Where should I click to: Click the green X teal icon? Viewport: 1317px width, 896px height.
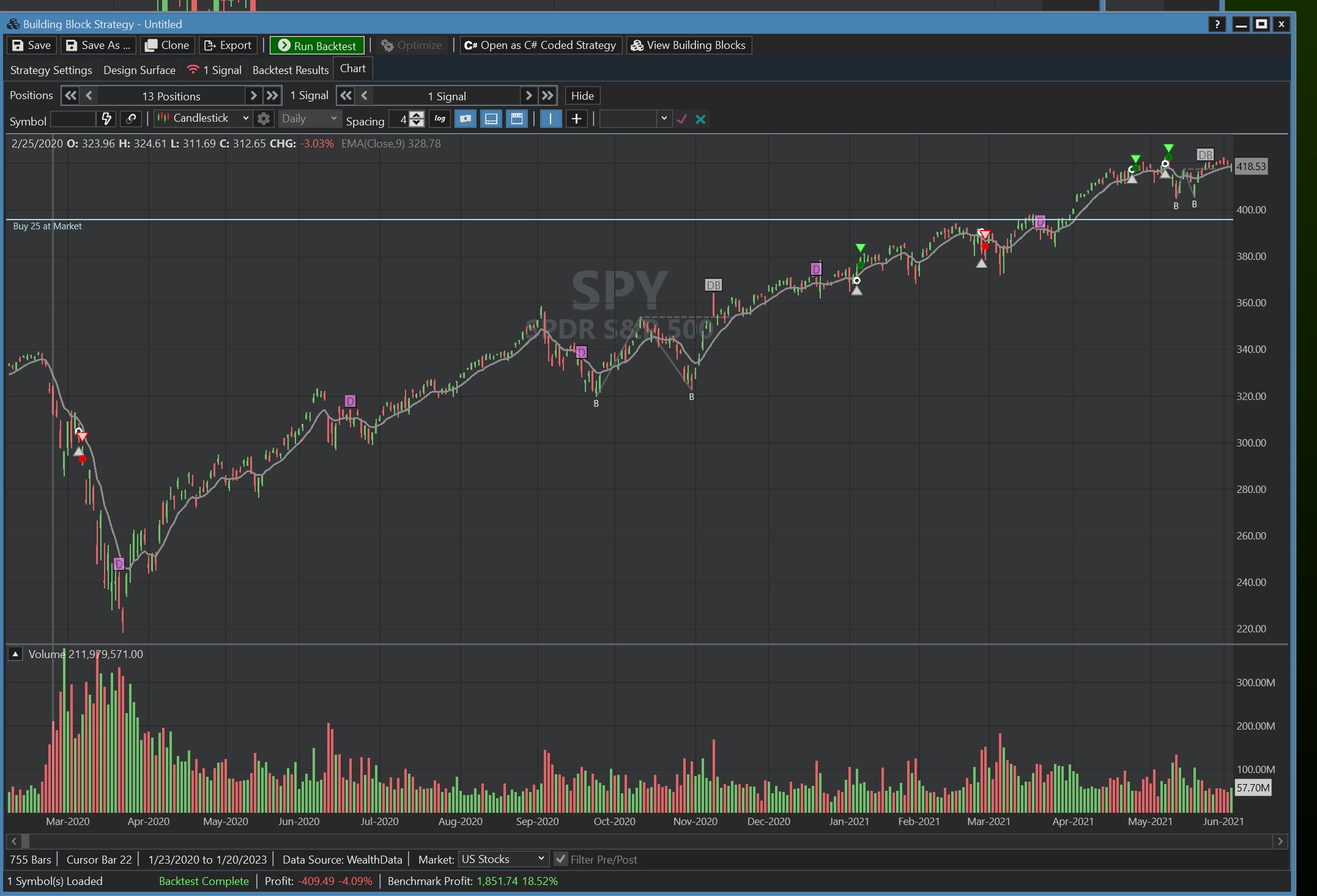[700, 119]
